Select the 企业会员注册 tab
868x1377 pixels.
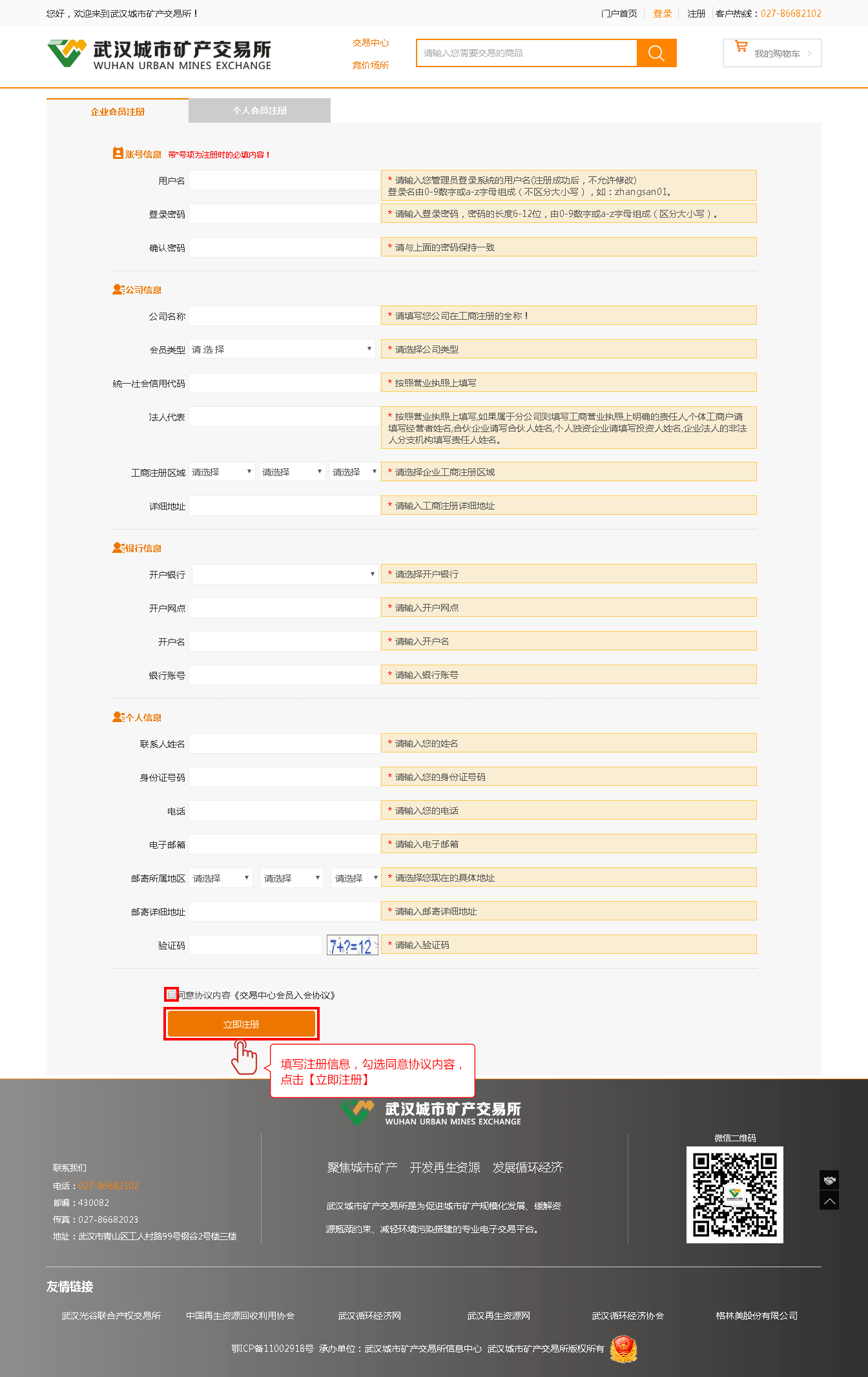(118, 112)
